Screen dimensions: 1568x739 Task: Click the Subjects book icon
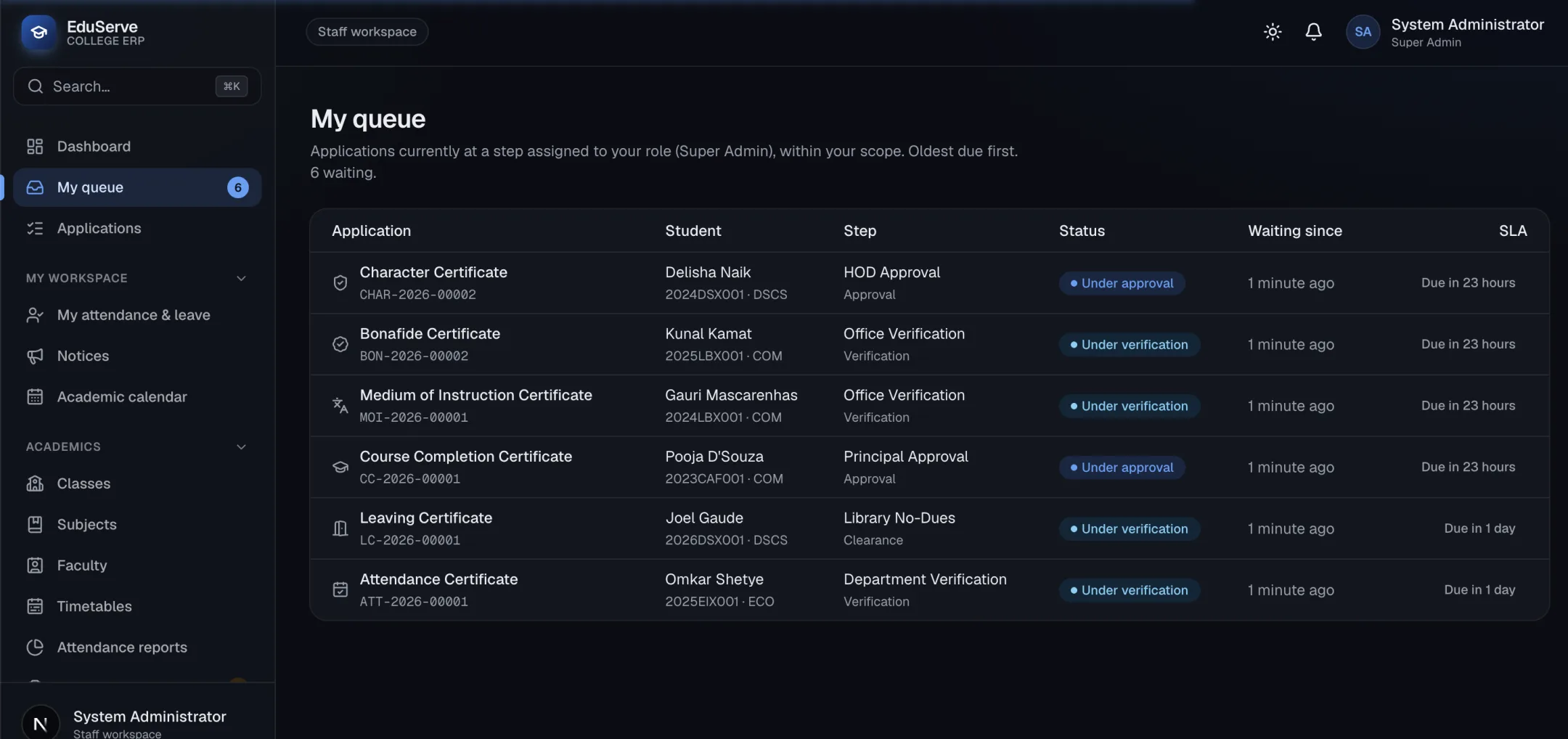click(35, 524)
